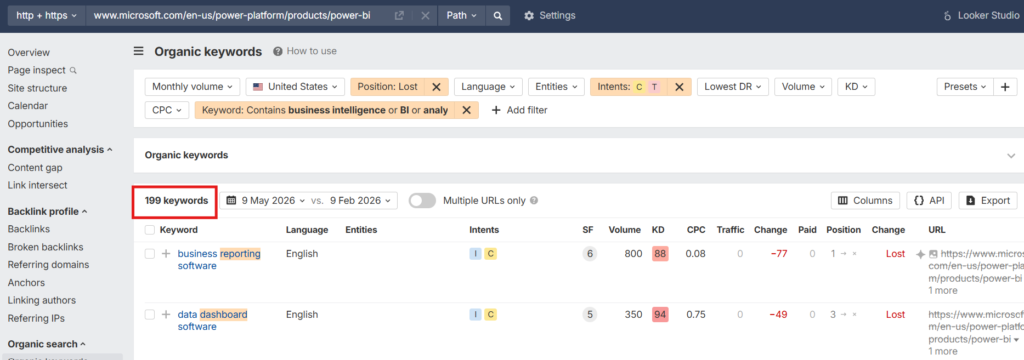This screenshot has height=360, width=1024.
Task: Remove the Intents filter
Action: 679,87
